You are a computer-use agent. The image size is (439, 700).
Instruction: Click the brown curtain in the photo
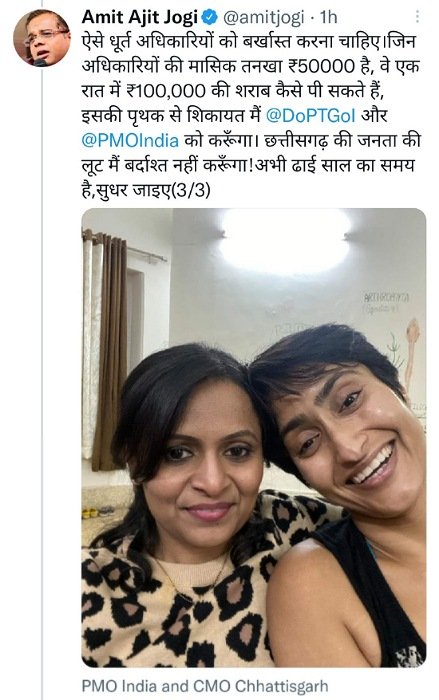tap(110, 350)
